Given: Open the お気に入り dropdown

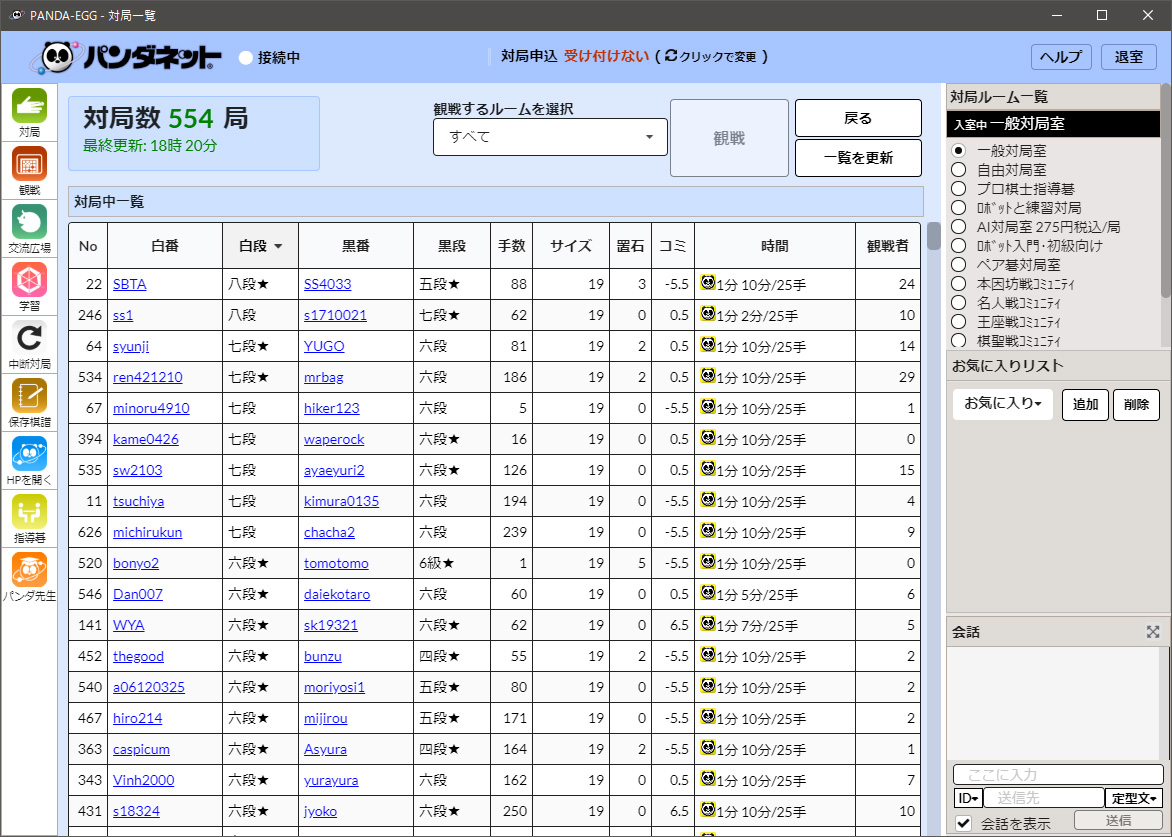Looking at the screenshot, I should 1002,404.
